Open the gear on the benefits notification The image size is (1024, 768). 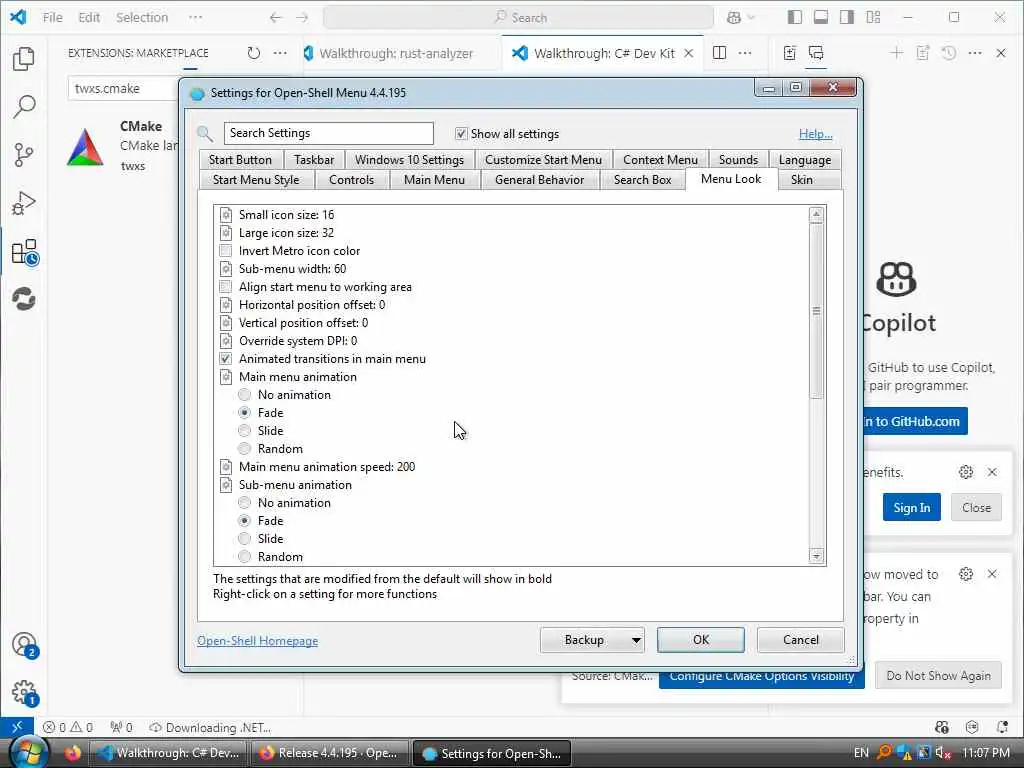tap(966, 472)
